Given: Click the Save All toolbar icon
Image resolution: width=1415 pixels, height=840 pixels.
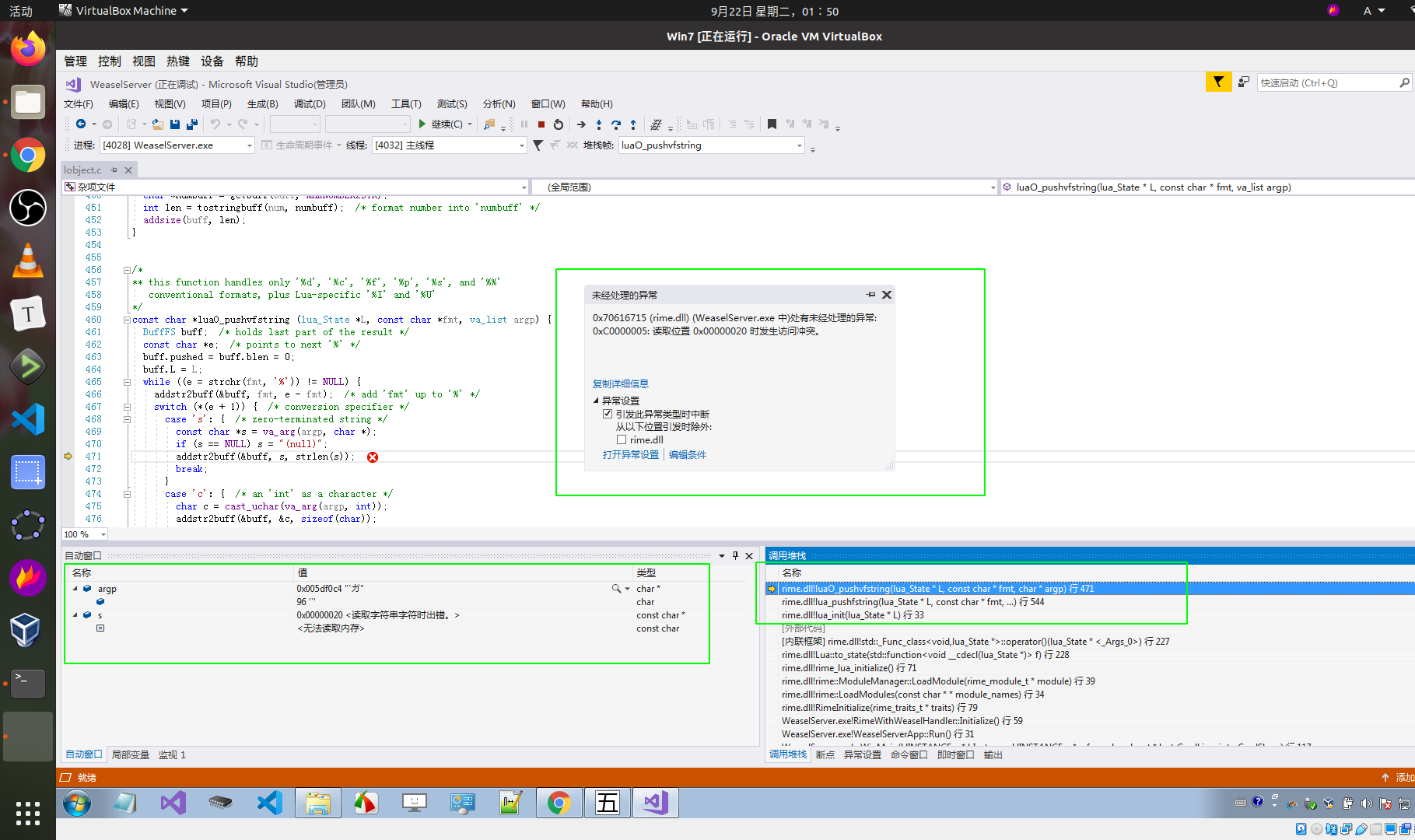Looking at the screenshot, I should point(191,124).
